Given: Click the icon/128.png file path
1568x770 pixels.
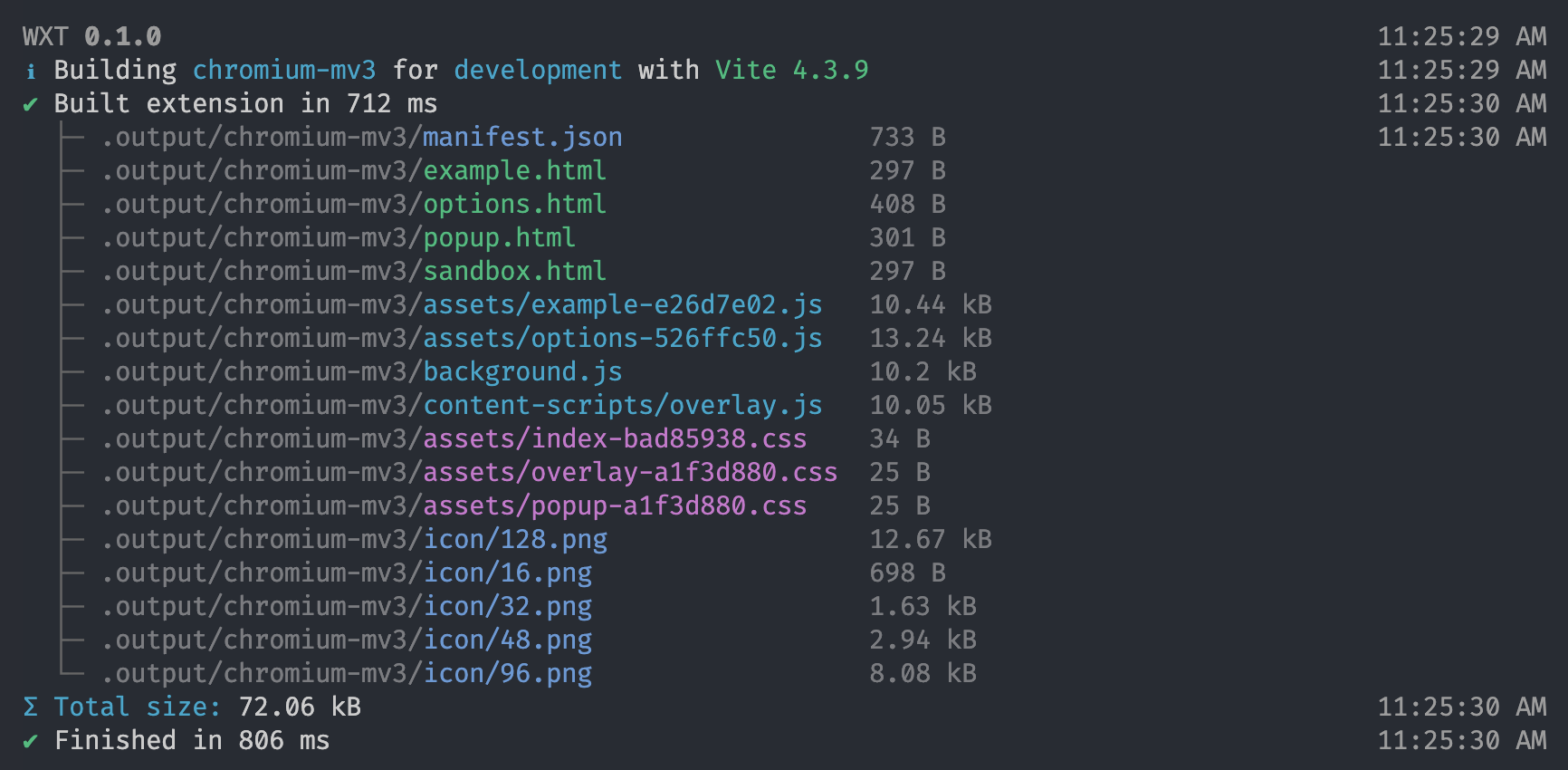Looking at the screenshot, I should [x=354, y=539].
